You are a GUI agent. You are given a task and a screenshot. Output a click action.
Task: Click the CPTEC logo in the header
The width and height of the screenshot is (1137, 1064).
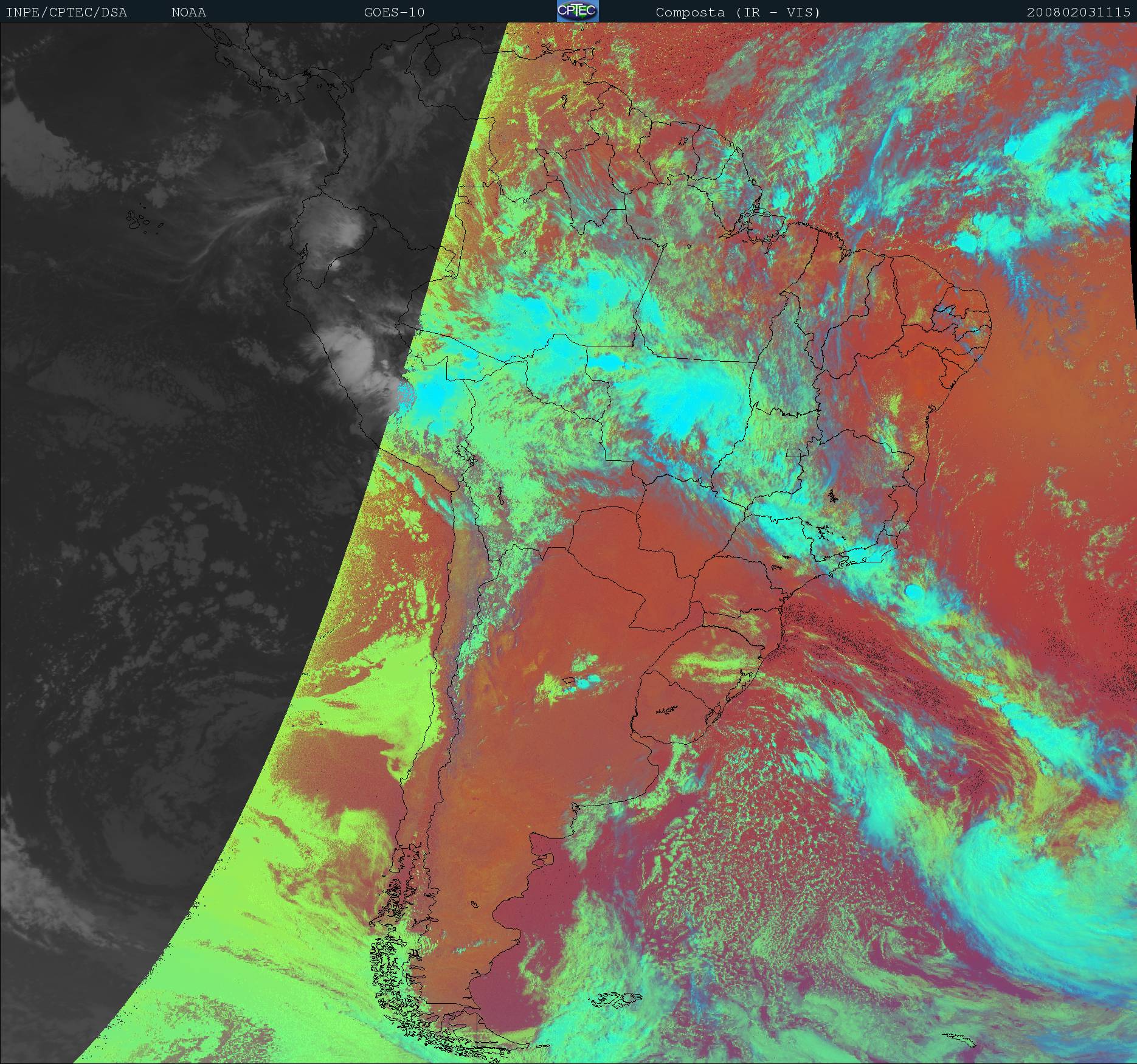click(x=577, y=11)
